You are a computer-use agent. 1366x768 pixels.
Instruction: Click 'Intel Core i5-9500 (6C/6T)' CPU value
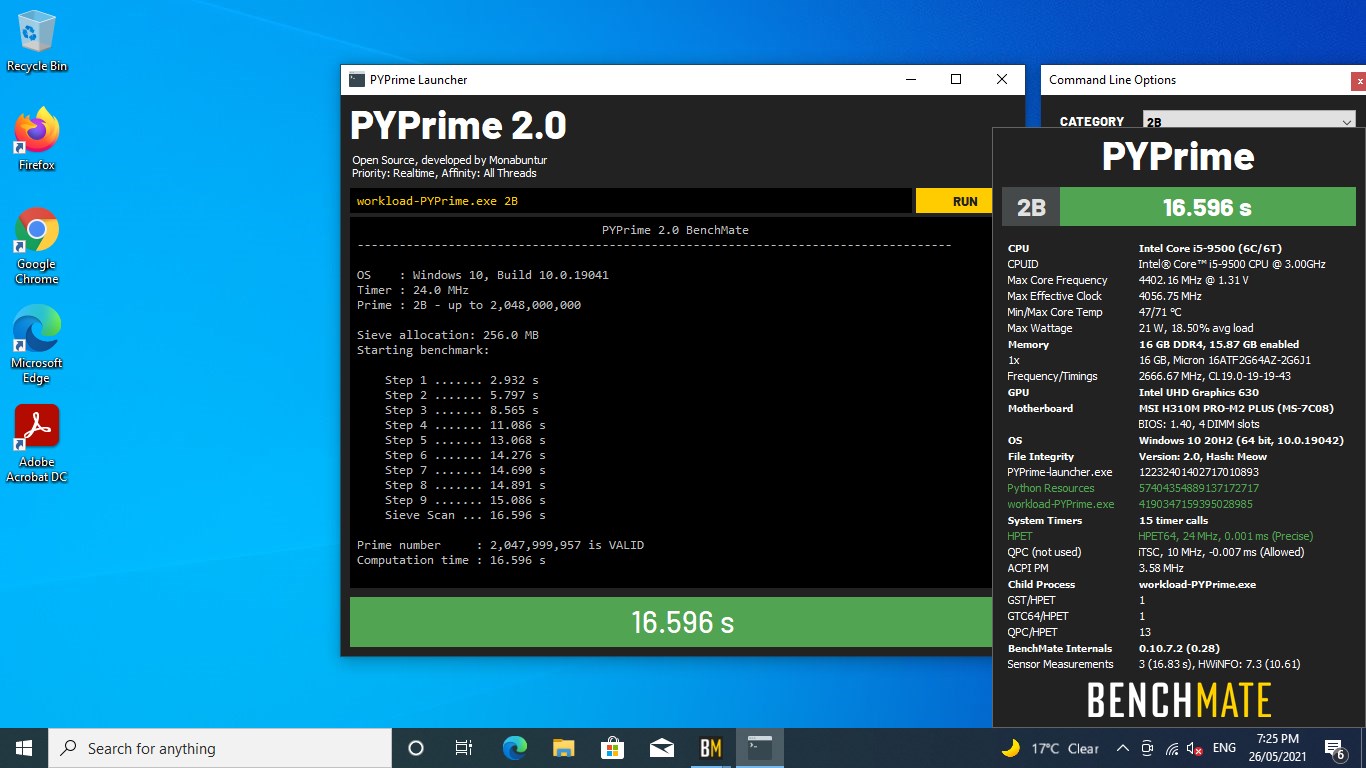(x=1210, y=248)
